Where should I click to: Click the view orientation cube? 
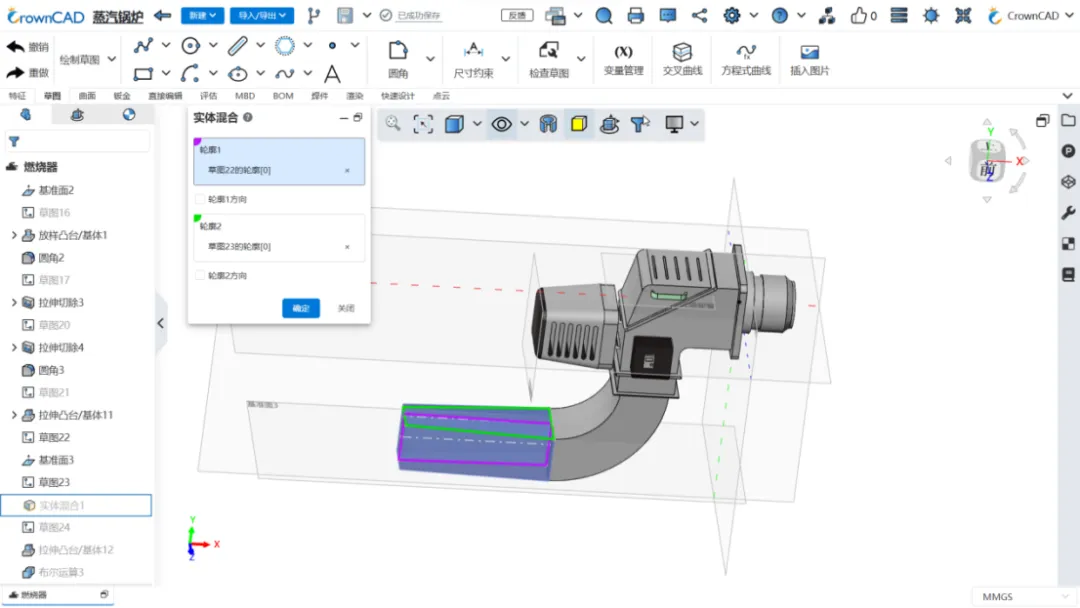(x=987, y=161)
